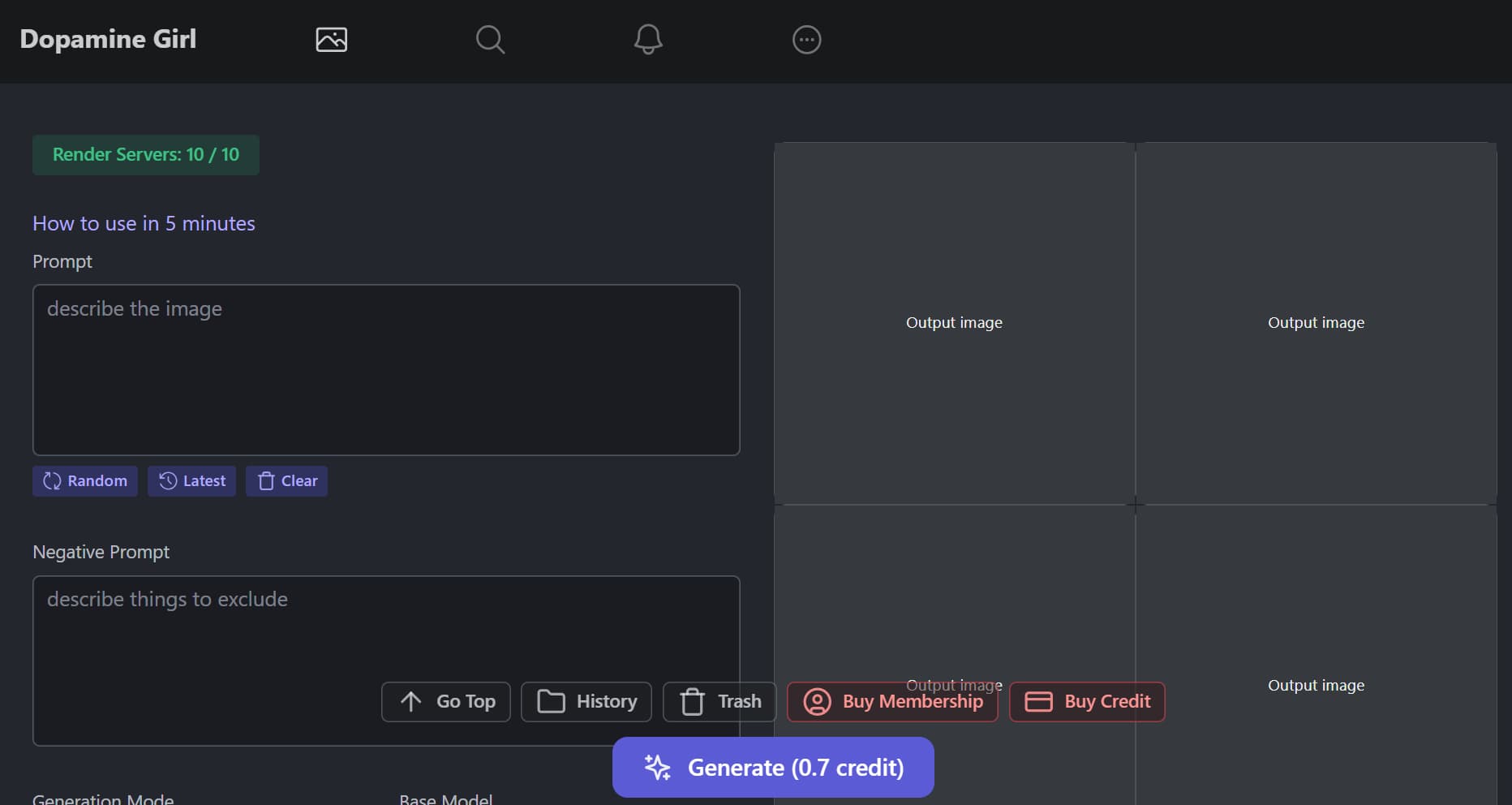This screenshot has height=805, width=1512.
Task: Clear the prompt text
Action: click(286, 481)
